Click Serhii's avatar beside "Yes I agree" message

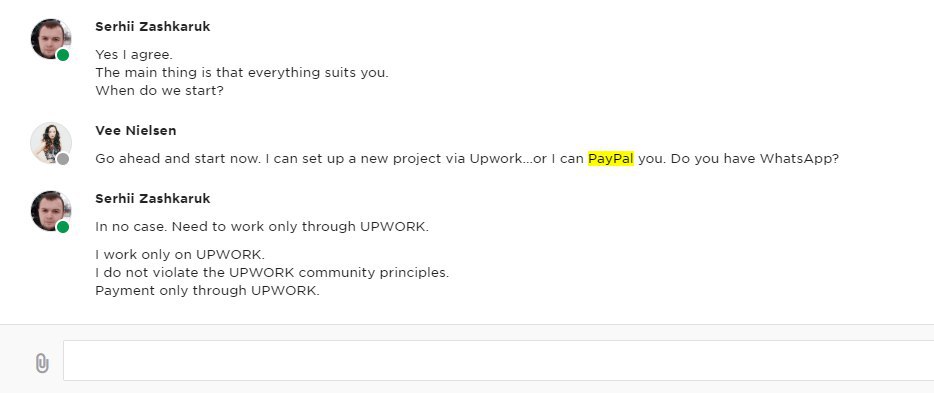coord(51,39)
